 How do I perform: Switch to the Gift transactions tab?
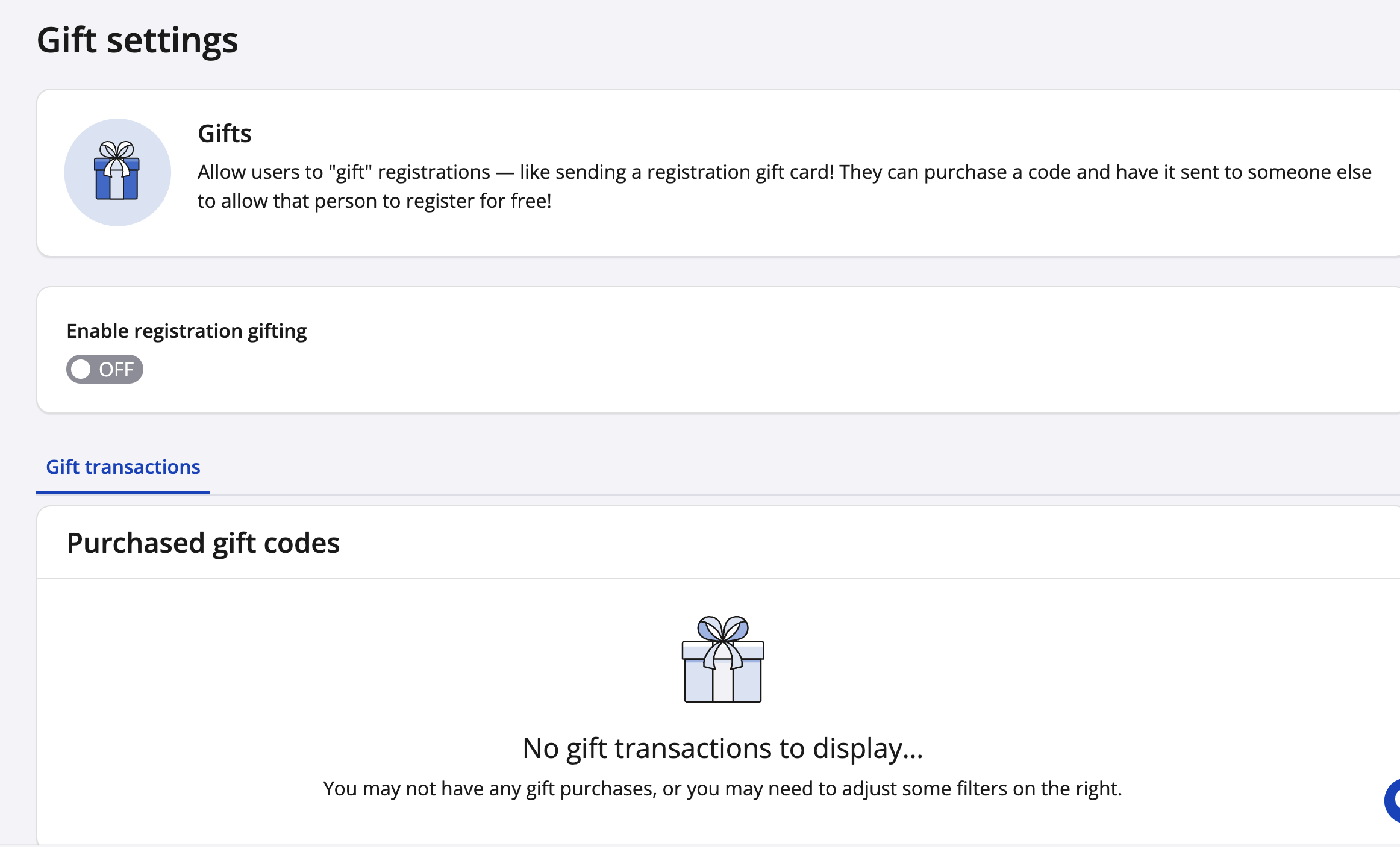123,467
